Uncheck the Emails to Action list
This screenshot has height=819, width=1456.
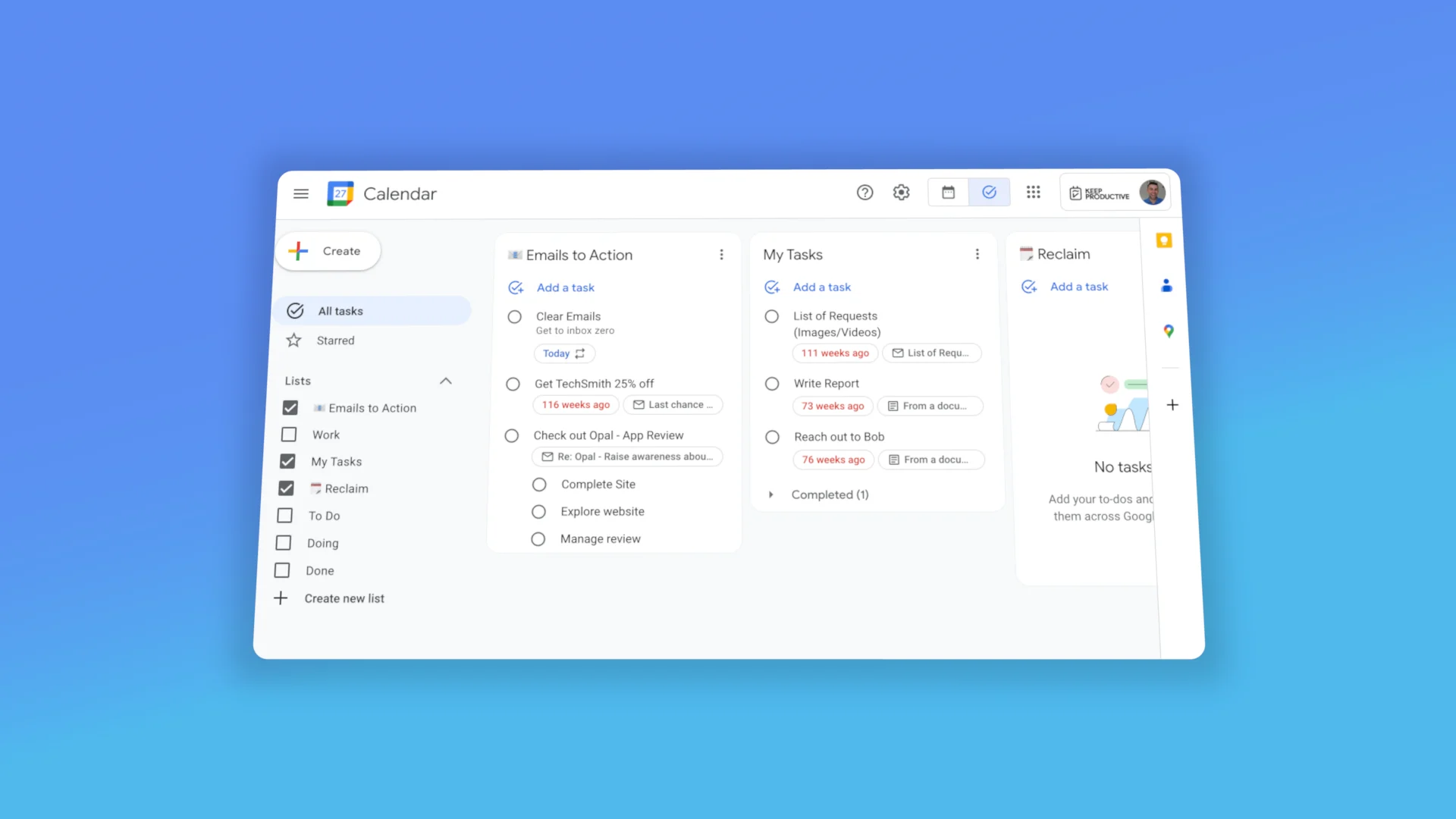pyautogui.click(x=290, y=407)
